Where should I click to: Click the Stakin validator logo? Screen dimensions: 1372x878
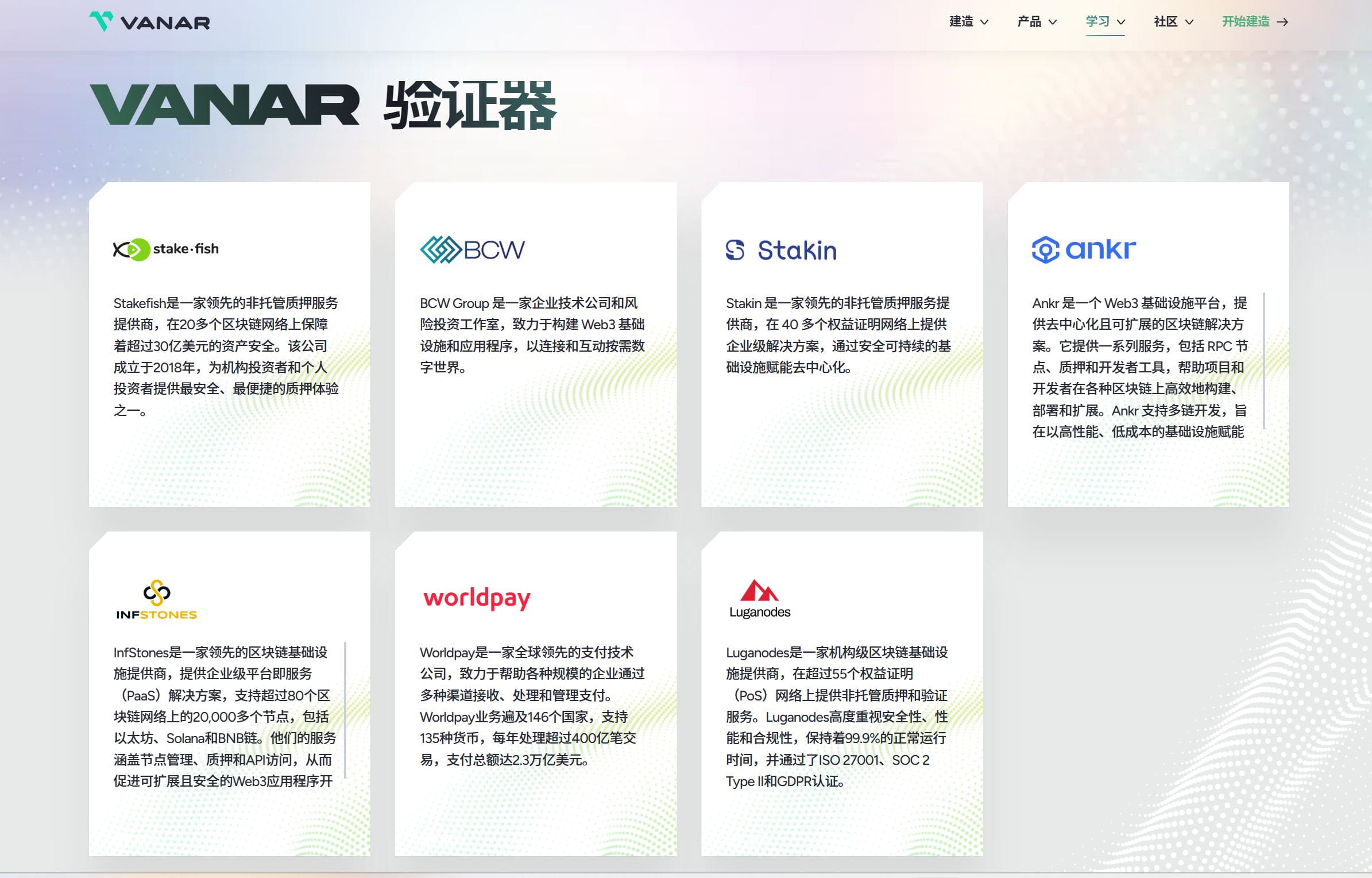tap(781, 250)
